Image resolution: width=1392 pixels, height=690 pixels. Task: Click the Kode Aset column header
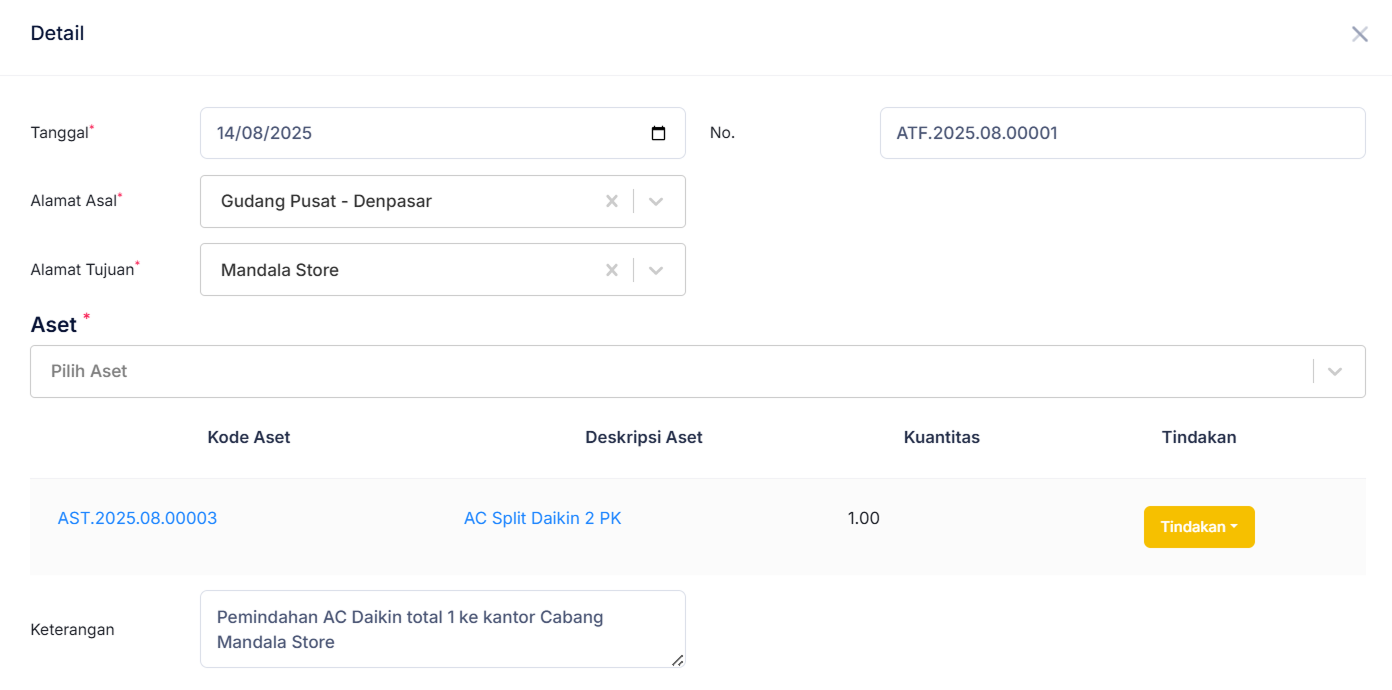[x=249, y=437]
